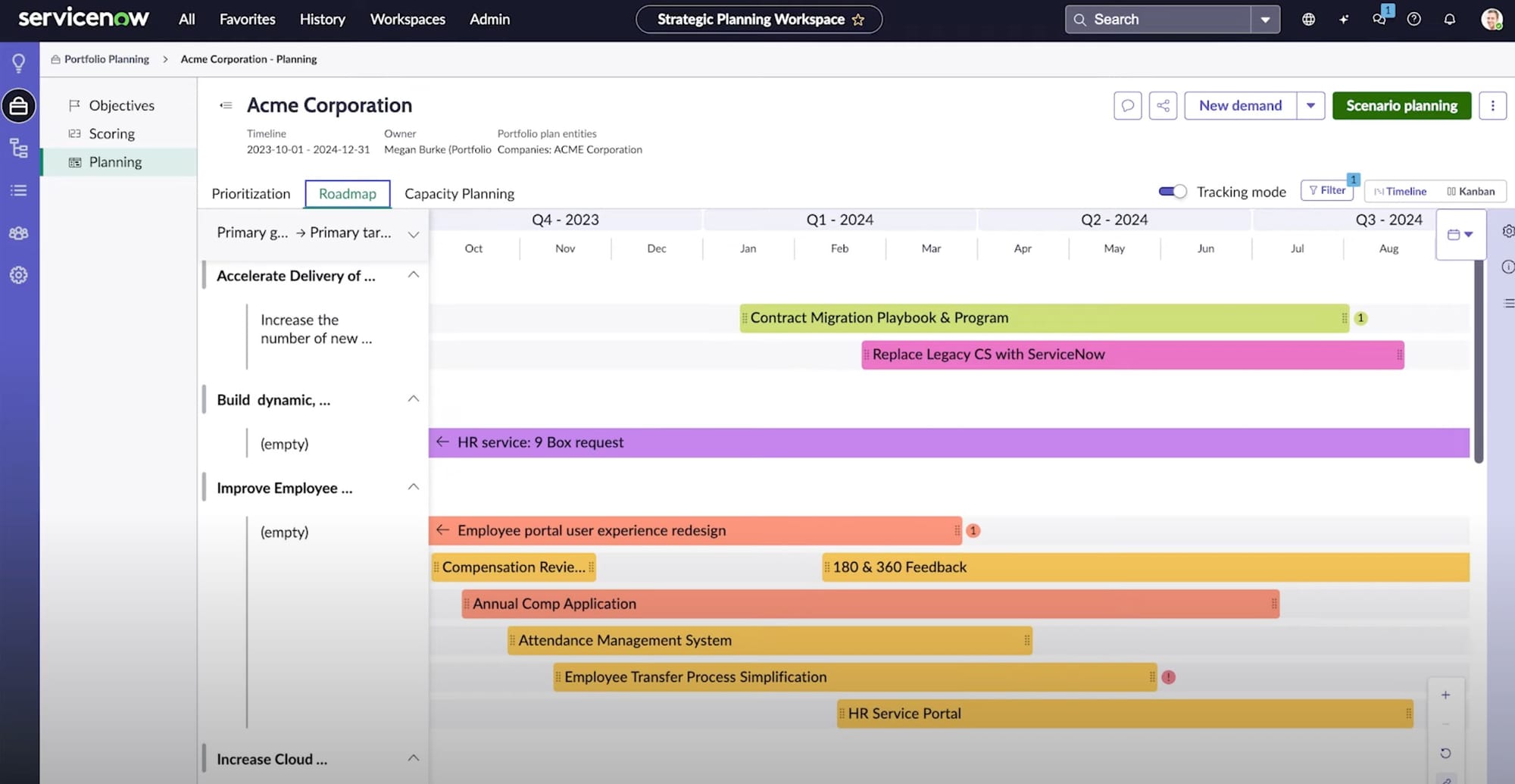
Task: Click the Acme Corporation - Planning breadcrumb
Action: 248,59
